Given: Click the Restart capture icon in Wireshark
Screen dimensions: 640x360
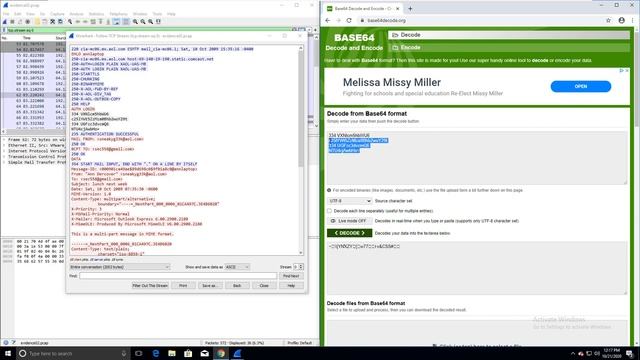Looking at the screenshot, I should 20,22.
